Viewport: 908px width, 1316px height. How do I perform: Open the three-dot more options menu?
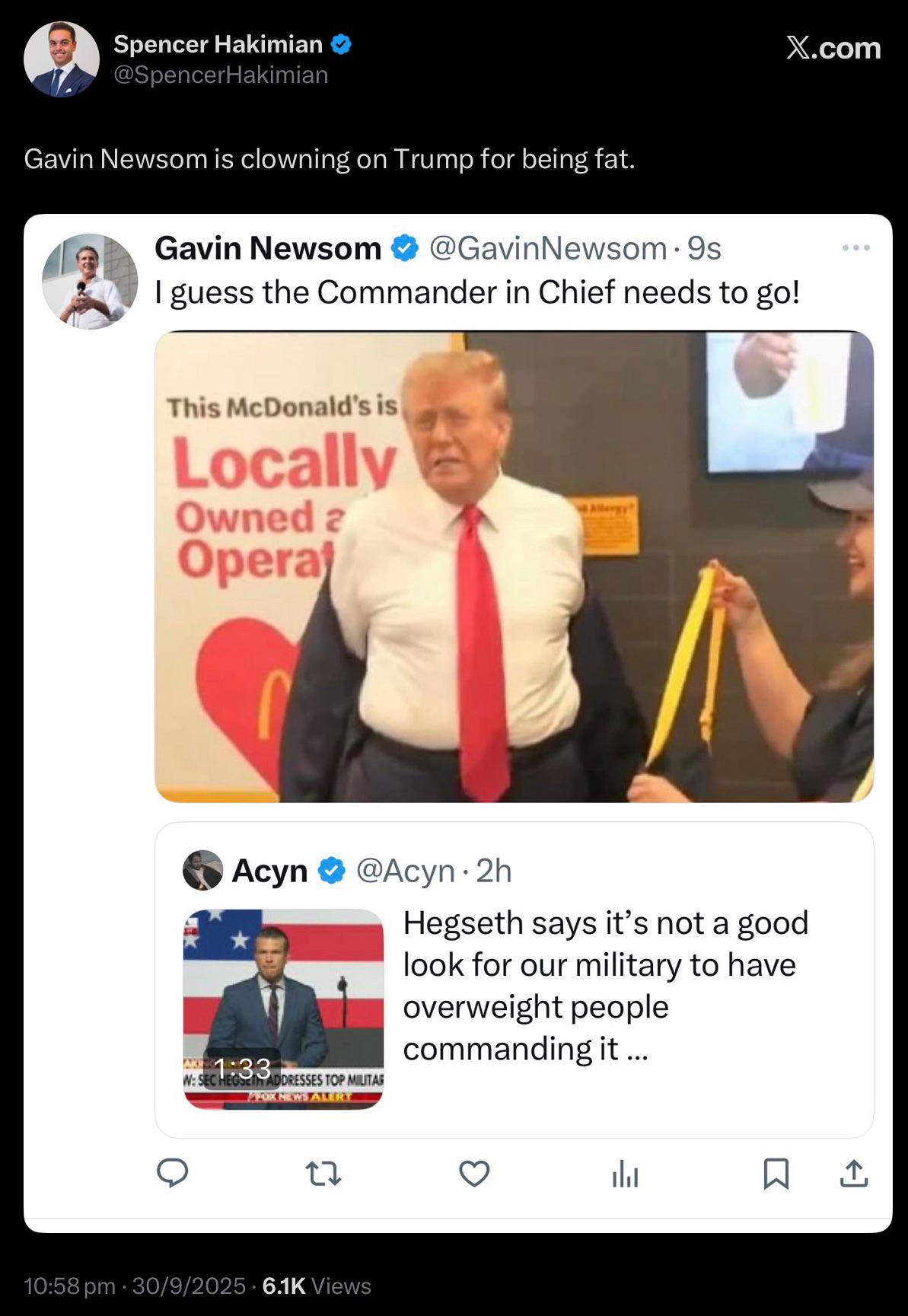click(856, 248)
